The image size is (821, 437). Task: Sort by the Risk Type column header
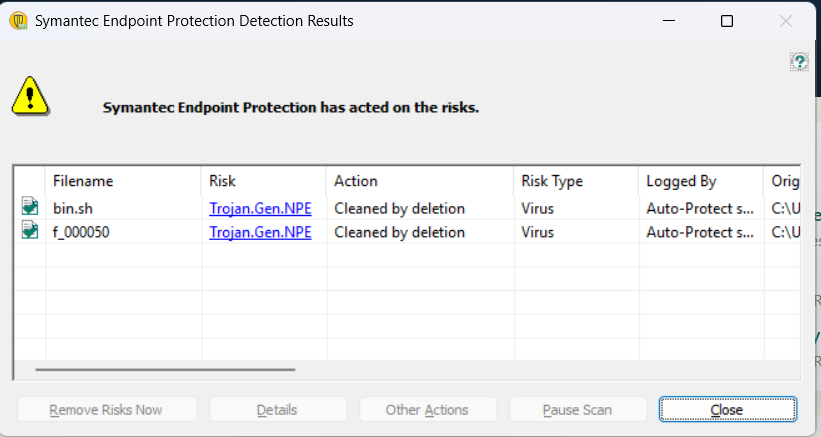575,181
